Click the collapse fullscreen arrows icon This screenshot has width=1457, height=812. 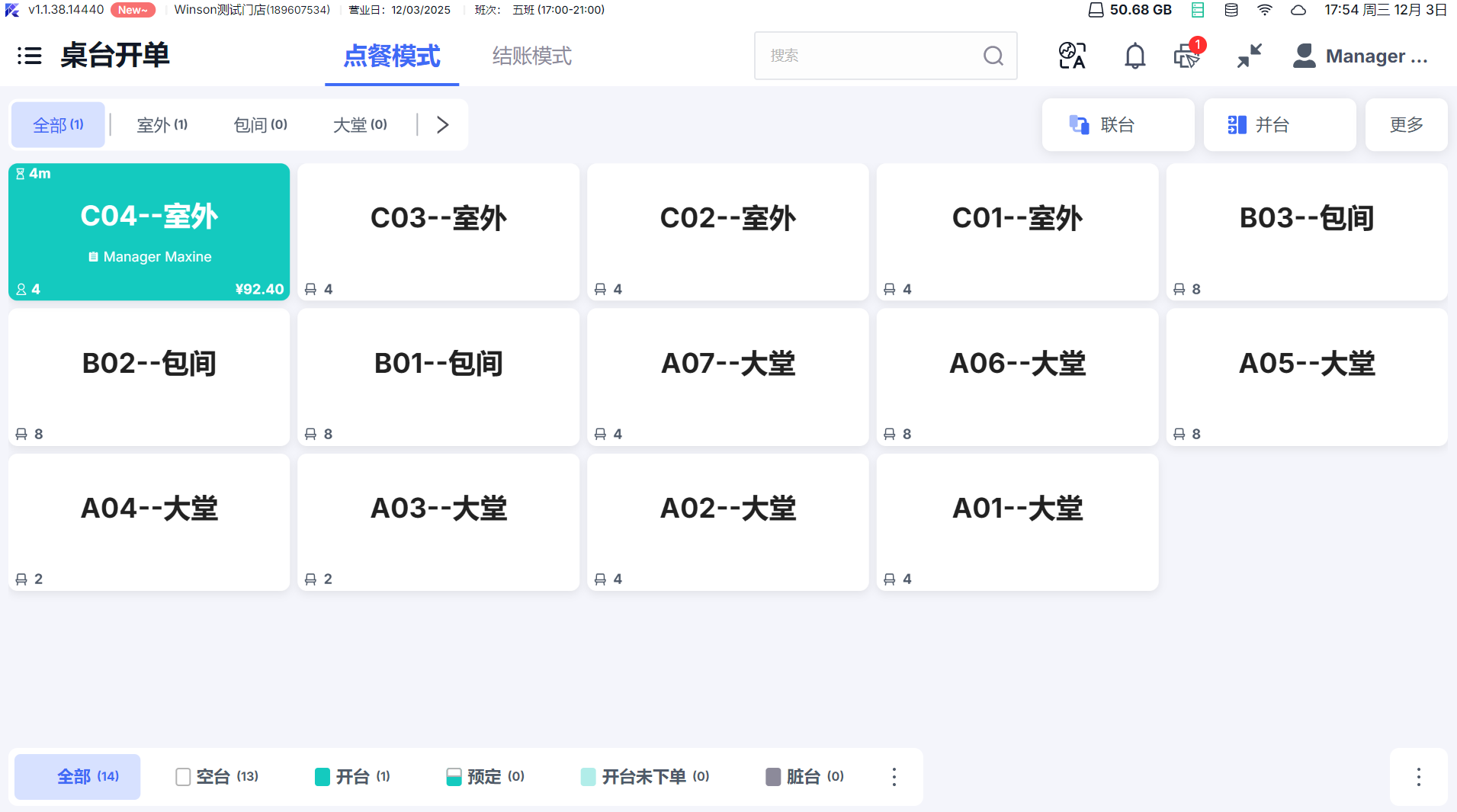[1249, 56]
